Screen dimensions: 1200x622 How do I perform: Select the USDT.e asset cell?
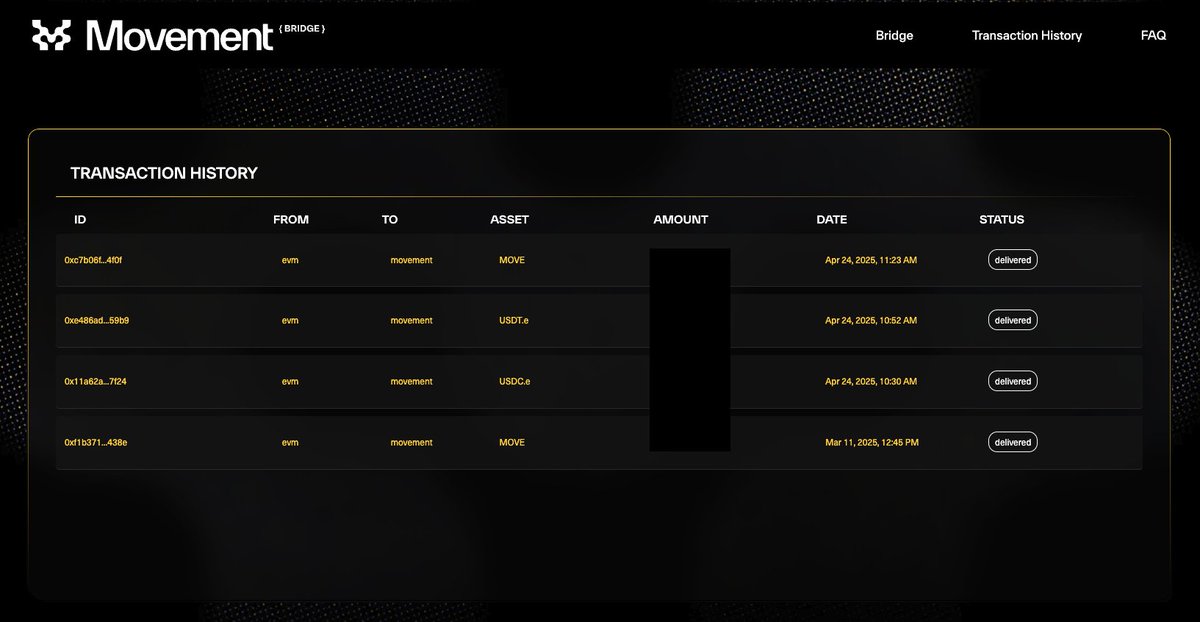point(514,321)
